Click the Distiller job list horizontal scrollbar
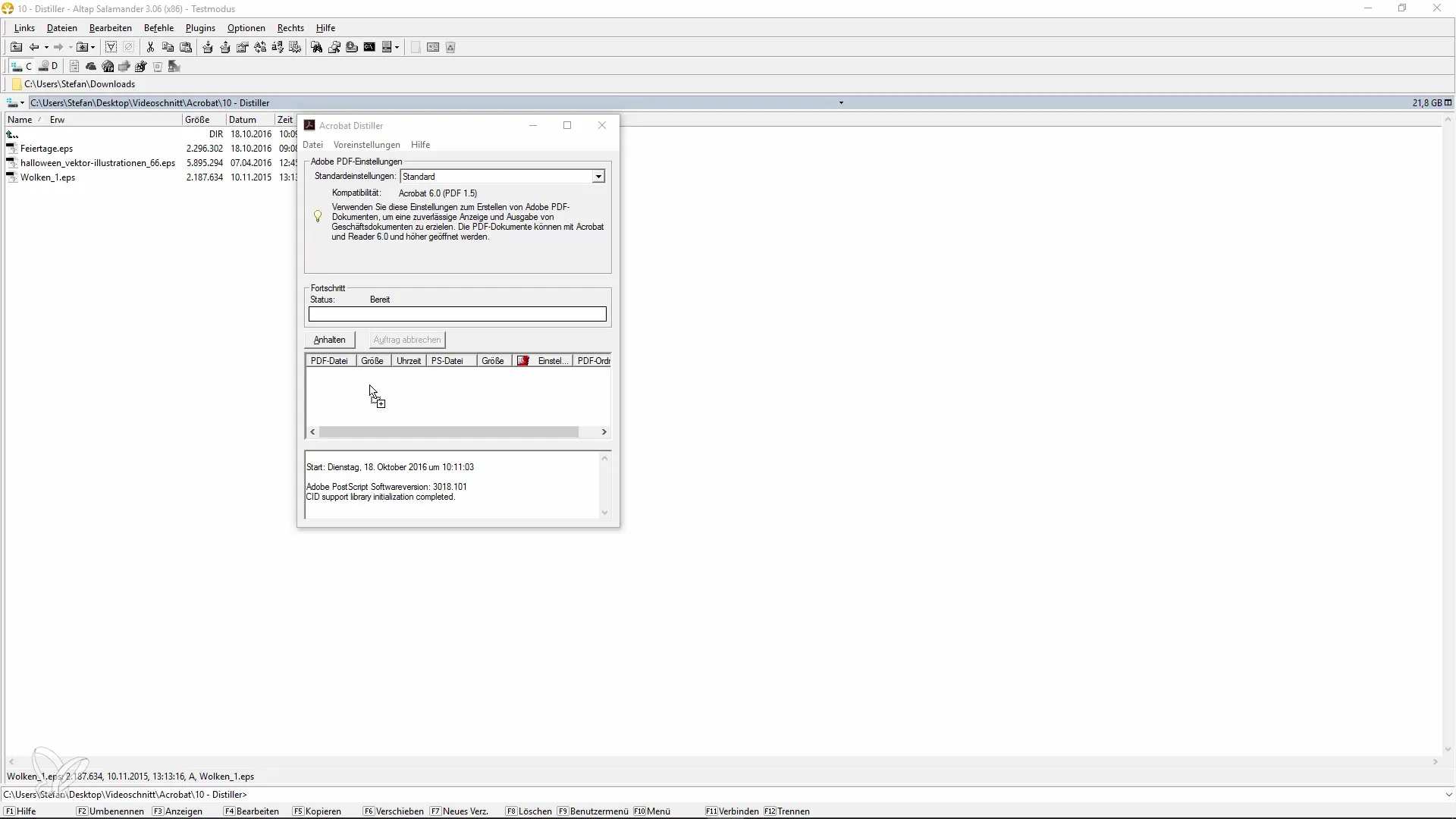This screenshot has width=1456, height=819. (x=458, y=432)
